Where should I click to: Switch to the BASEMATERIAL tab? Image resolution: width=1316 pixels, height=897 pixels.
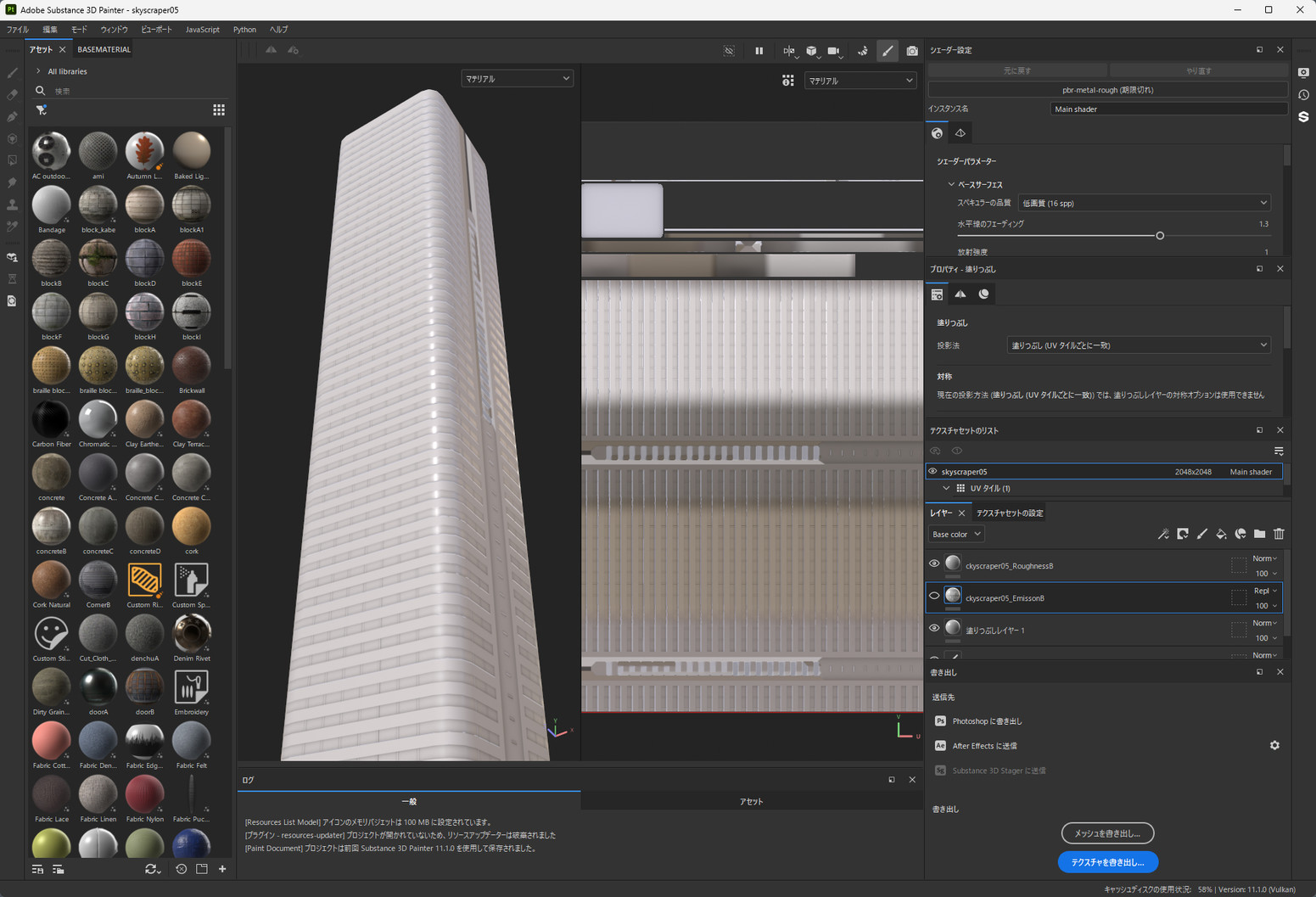[104, 49]
